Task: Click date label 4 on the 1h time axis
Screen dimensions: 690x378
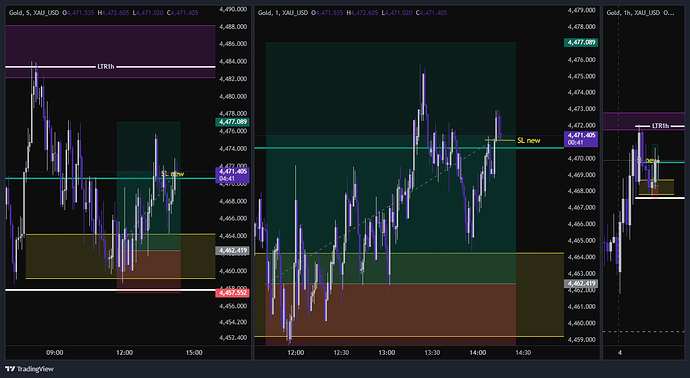Action: [x=620, y=352]
